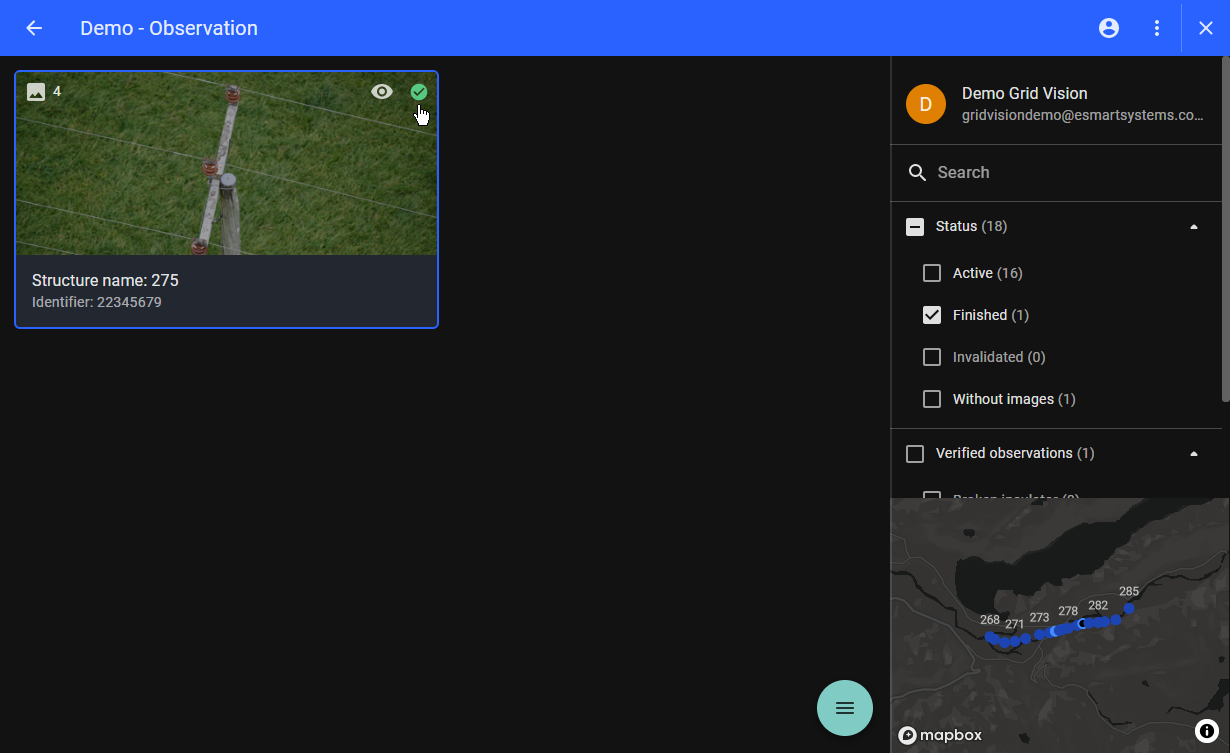Select map marker labeled 285
This screenshot has height=753, width=1230.
(x=1129, y=608)
